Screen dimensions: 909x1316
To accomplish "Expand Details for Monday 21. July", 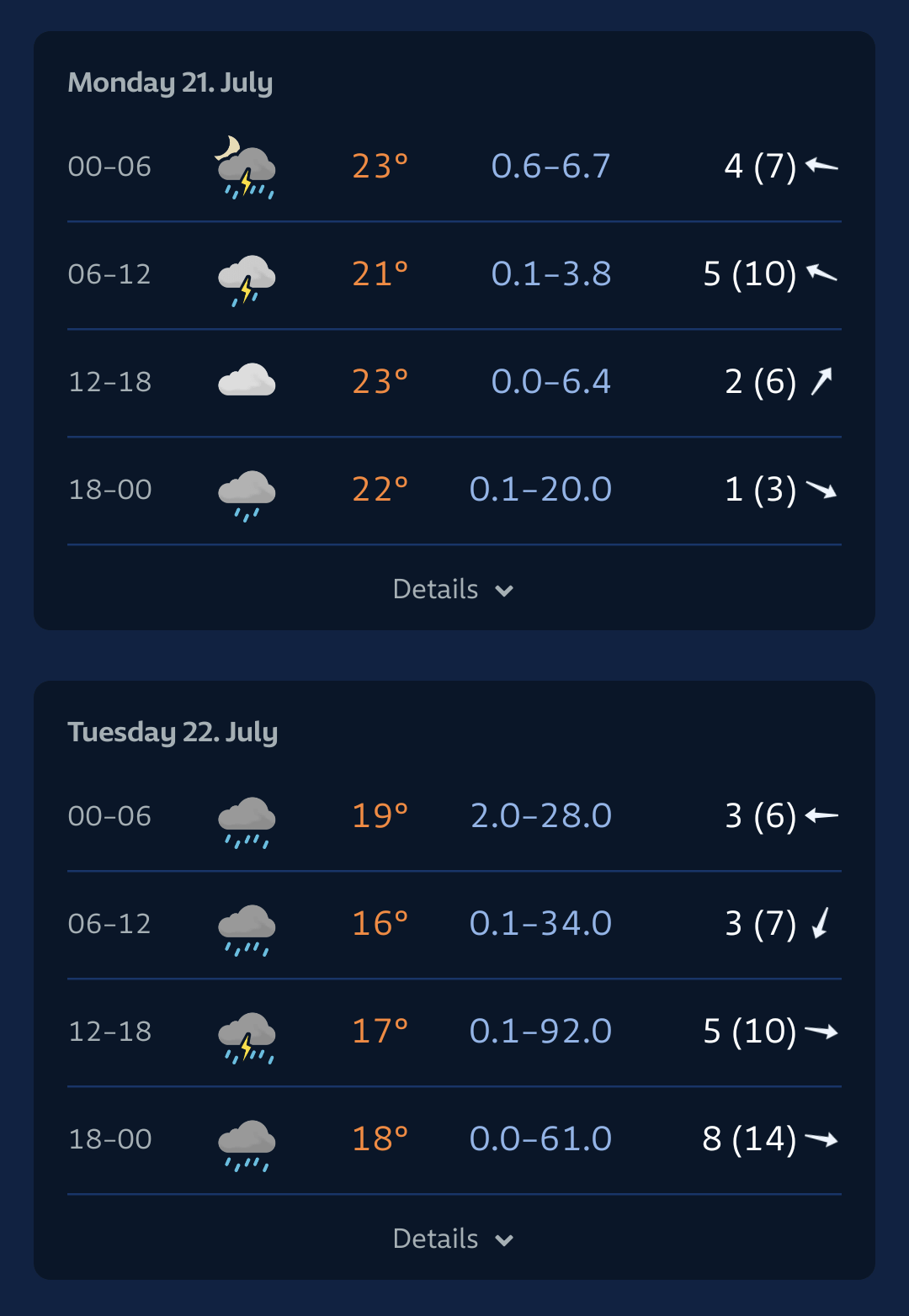I will tap(454, 589).
